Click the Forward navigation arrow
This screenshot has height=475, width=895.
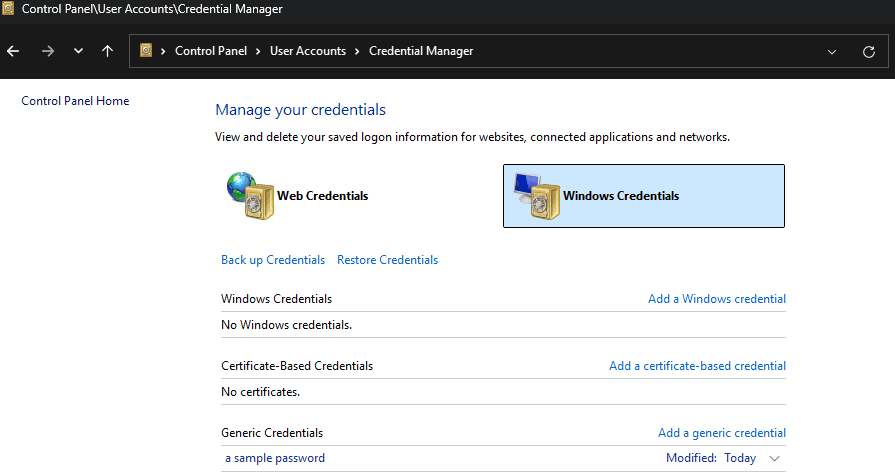47,51
